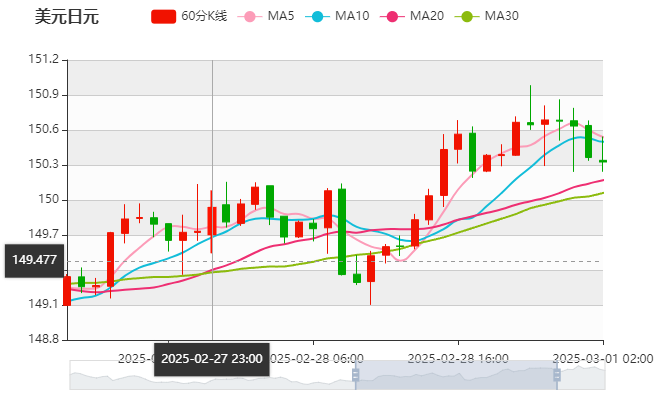Screen dimensions: 670x400
Task: Click the right handle of zoom slider
Action: [558, 374]
